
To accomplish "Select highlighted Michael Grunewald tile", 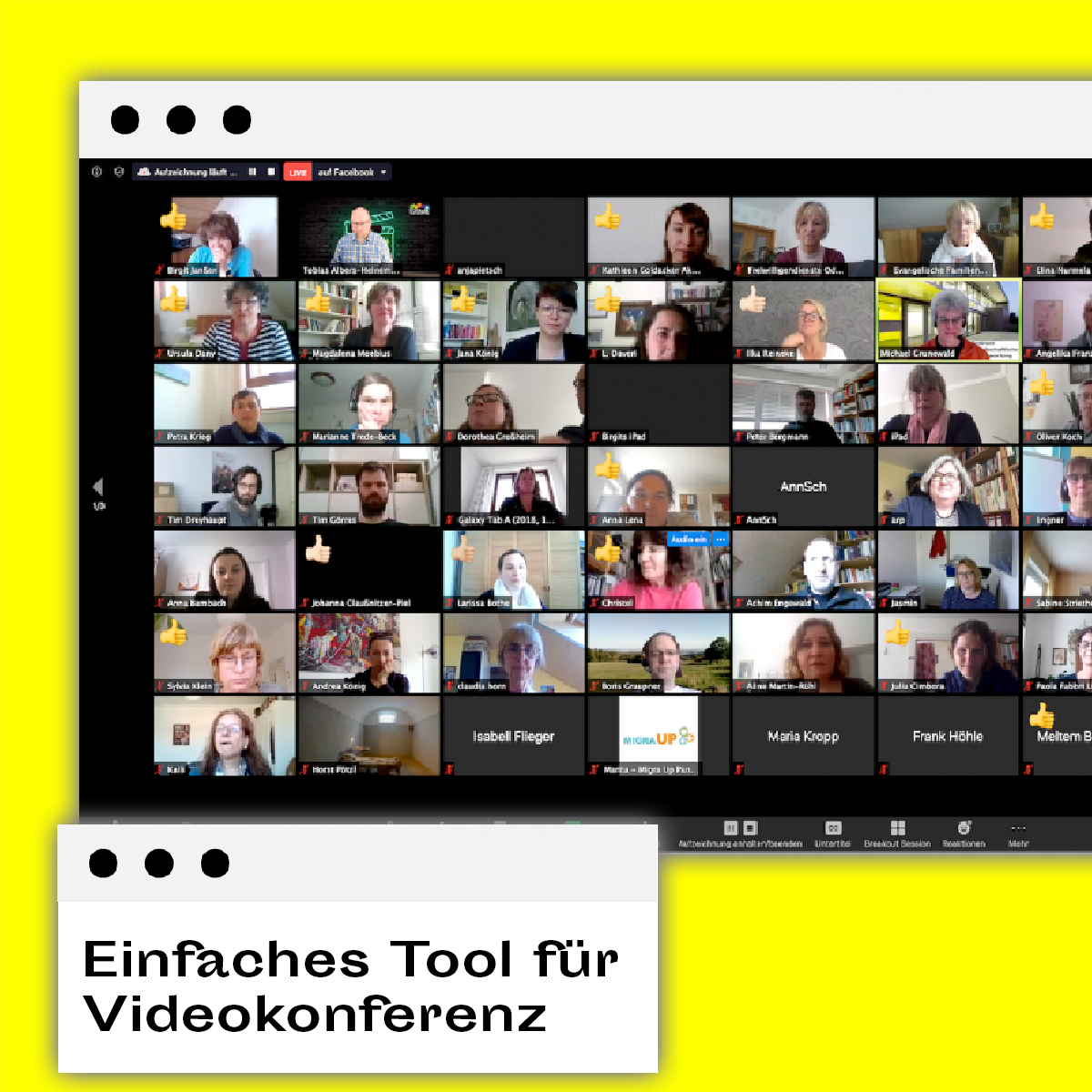I will click(x=948, y=320).
